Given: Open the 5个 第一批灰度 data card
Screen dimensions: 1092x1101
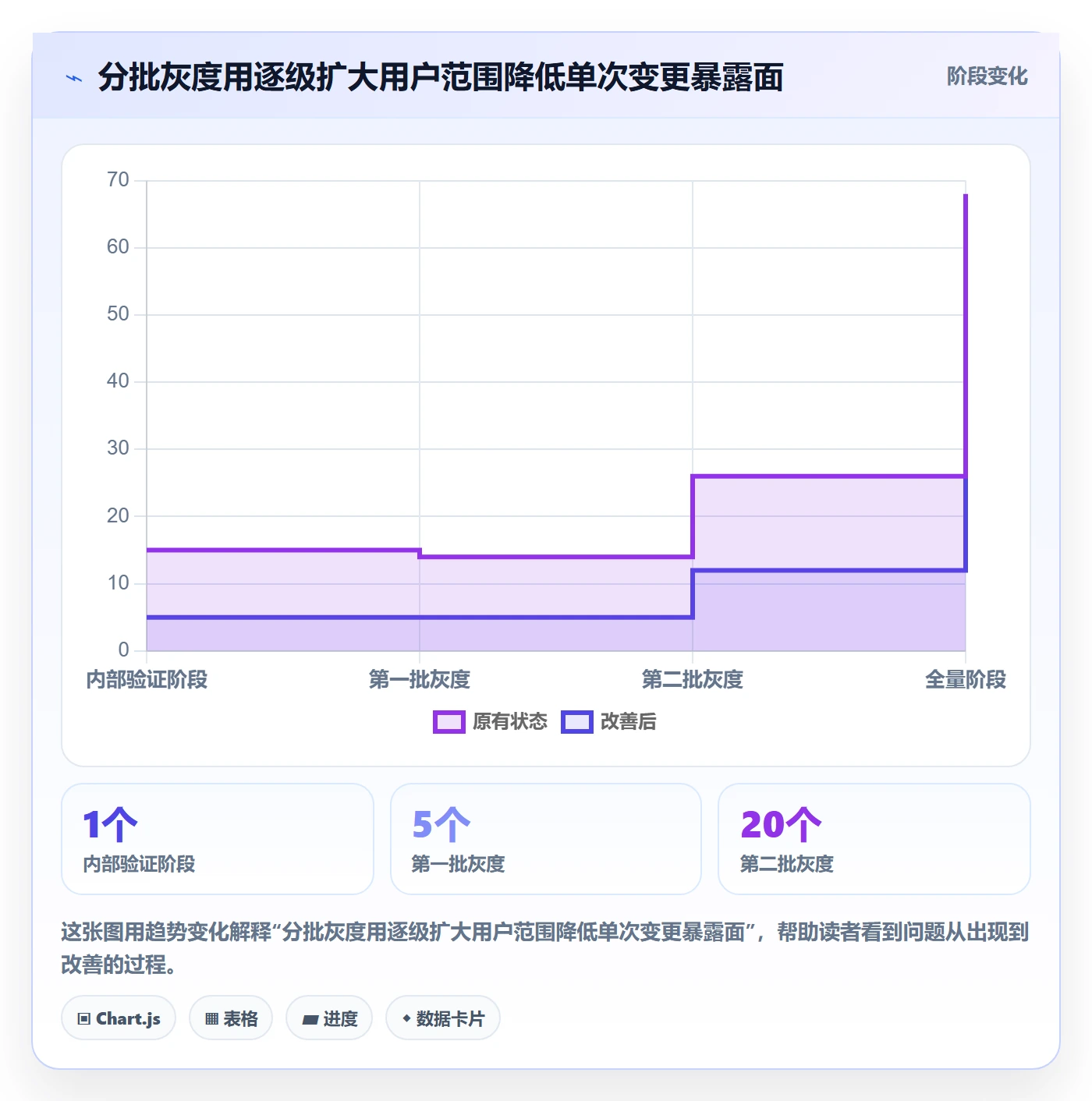Looking at the screenshot, I should click(546, 839).
